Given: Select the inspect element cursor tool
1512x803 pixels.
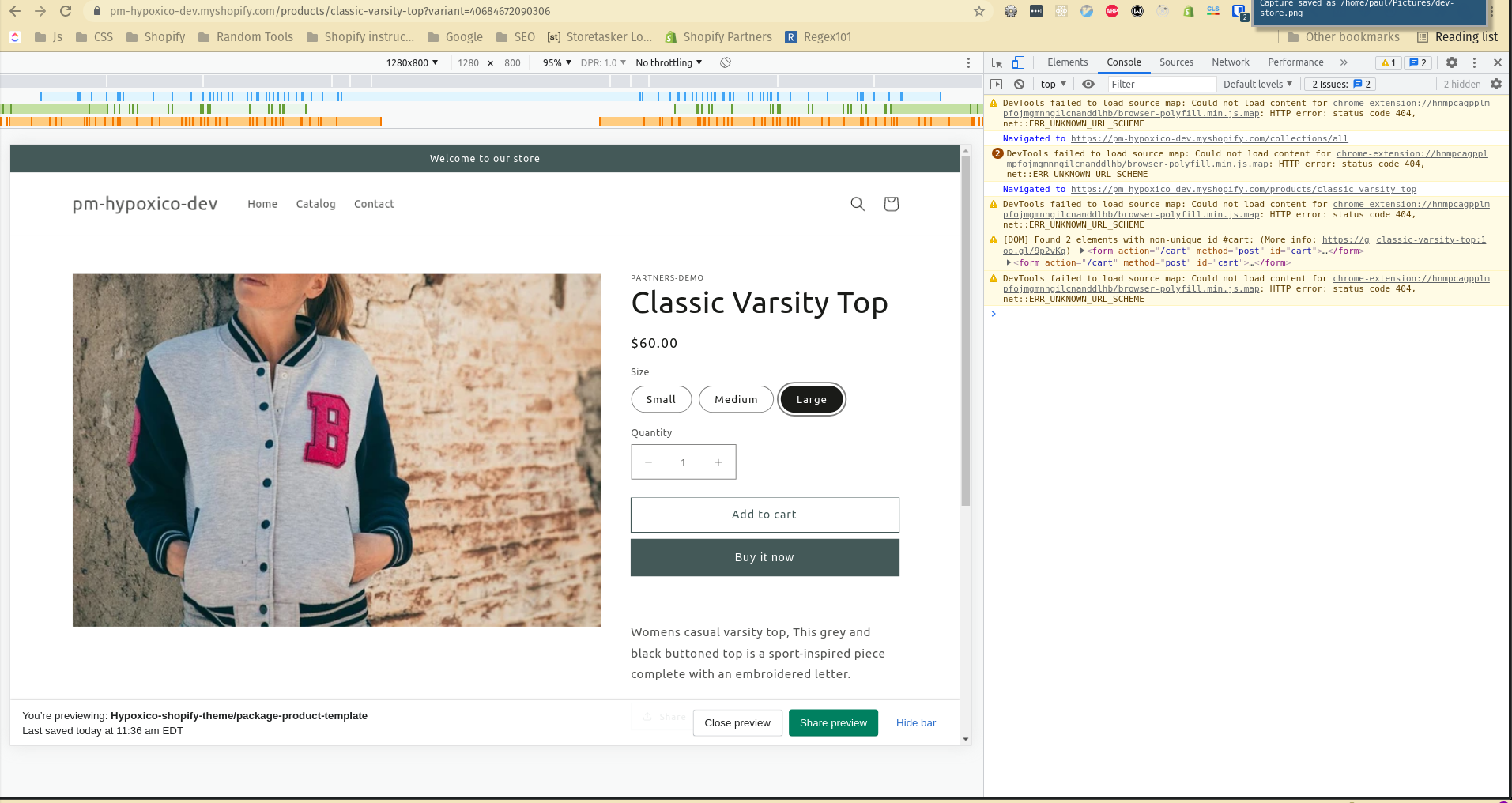Looking at the screenshot, I should click(x=995, y=62).
